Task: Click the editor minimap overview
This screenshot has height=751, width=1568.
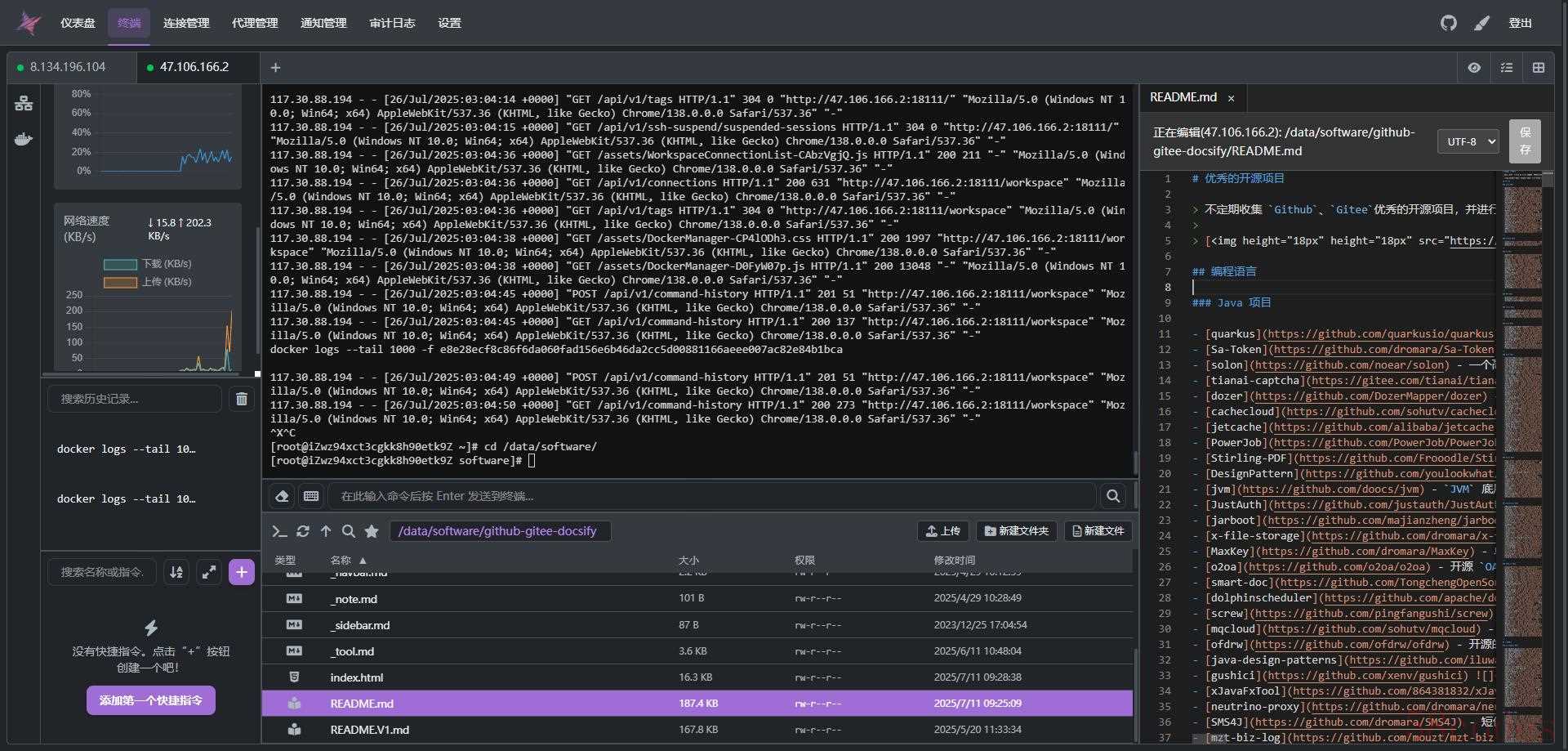Action: [1523, 458]
